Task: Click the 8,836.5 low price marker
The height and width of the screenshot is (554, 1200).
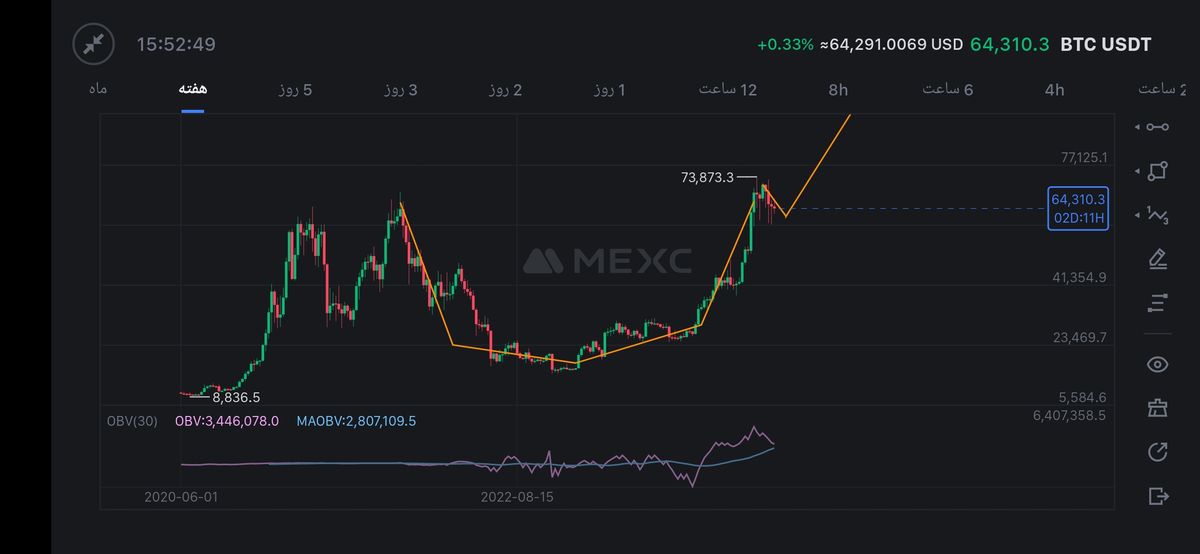Action: [236, 397]
